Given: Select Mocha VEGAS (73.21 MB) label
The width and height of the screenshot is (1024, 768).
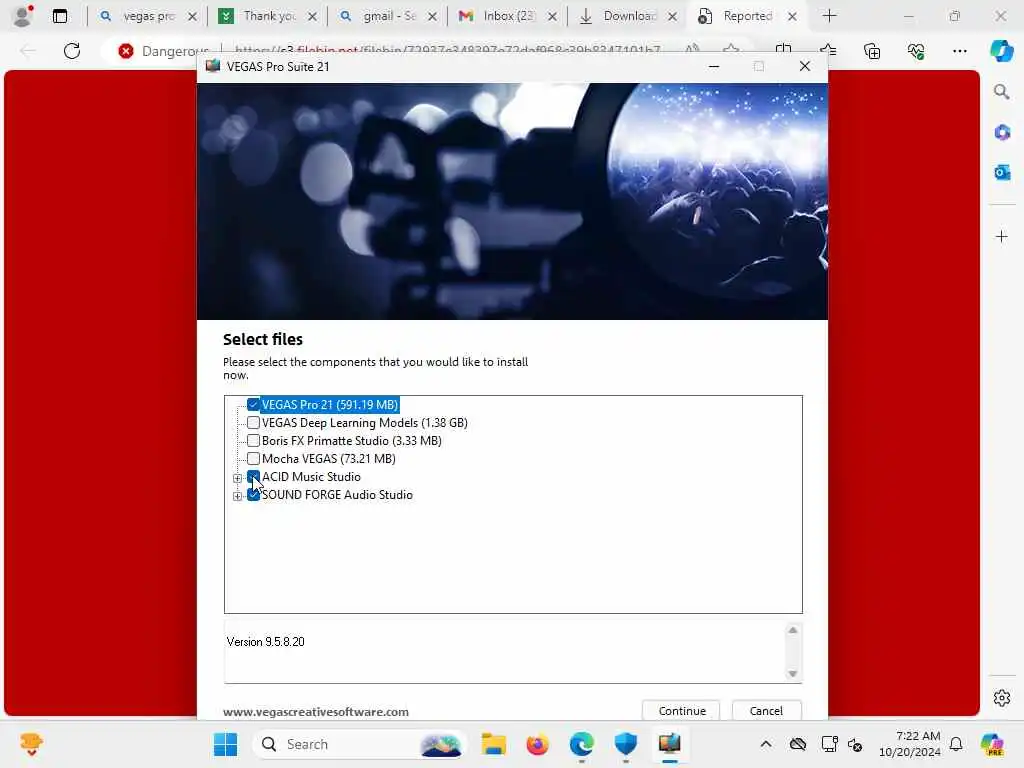Looking at the screenshot, I should tap(328, 458).
